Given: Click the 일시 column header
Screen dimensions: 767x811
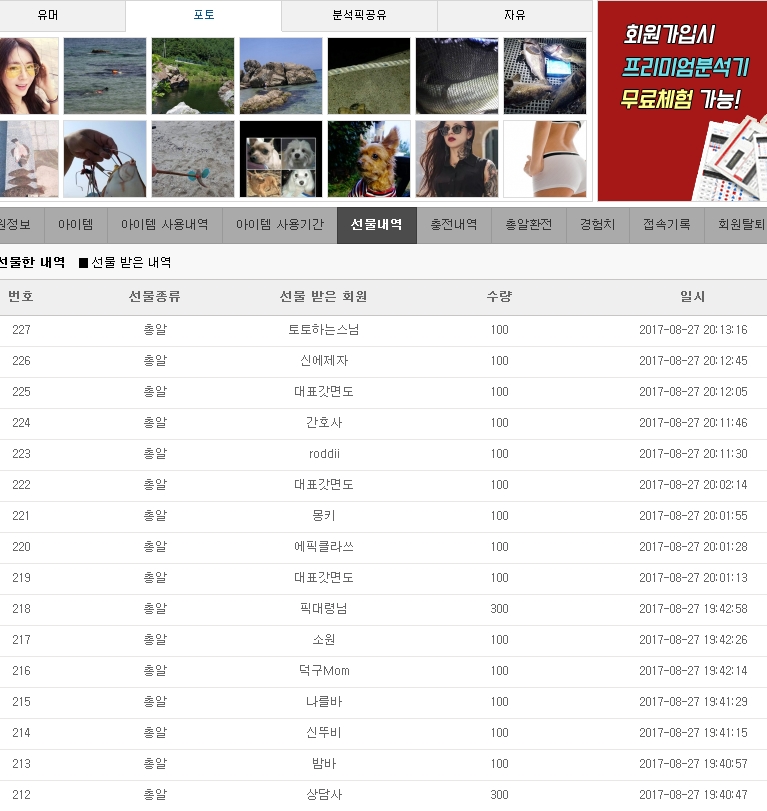Looking at the screenshot, I should [x=693, y=296].
